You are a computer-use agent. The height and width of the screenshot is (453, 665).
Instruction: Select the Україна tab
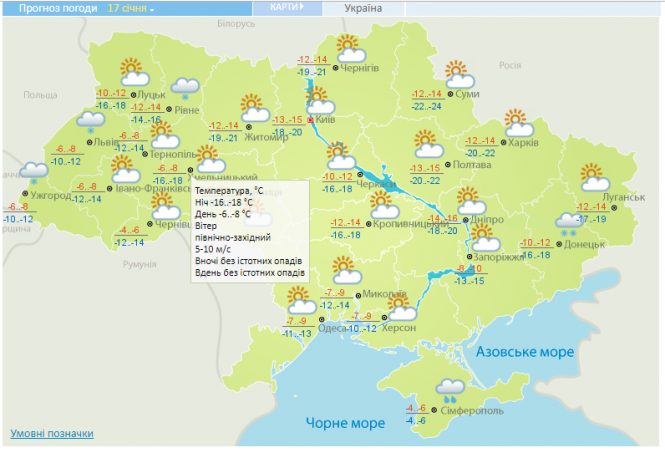[362, 8]
